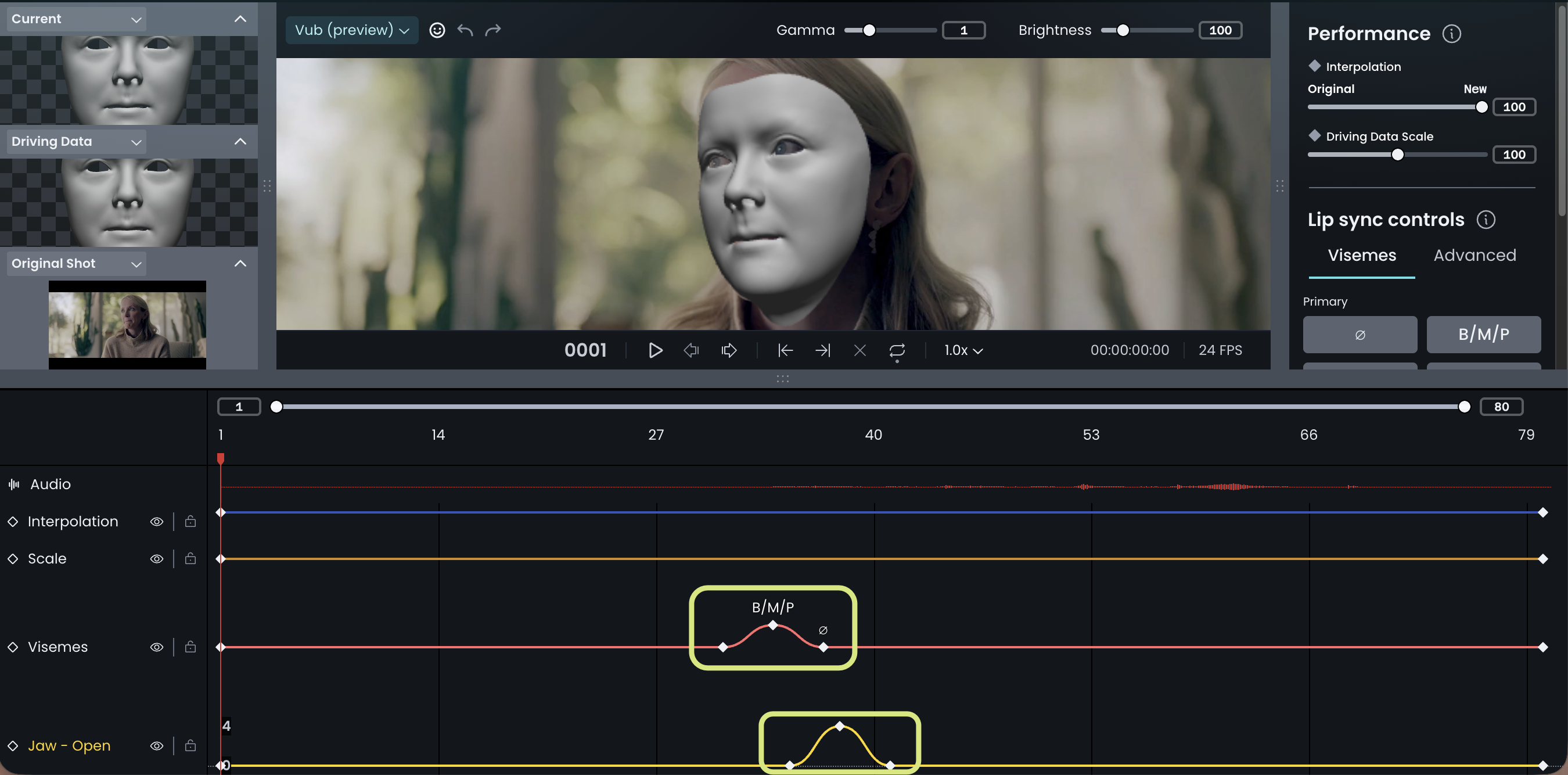Select the empty-set (∅) primary viseme button
The image size is (1568, 775).
click(x=1360, y=334)
